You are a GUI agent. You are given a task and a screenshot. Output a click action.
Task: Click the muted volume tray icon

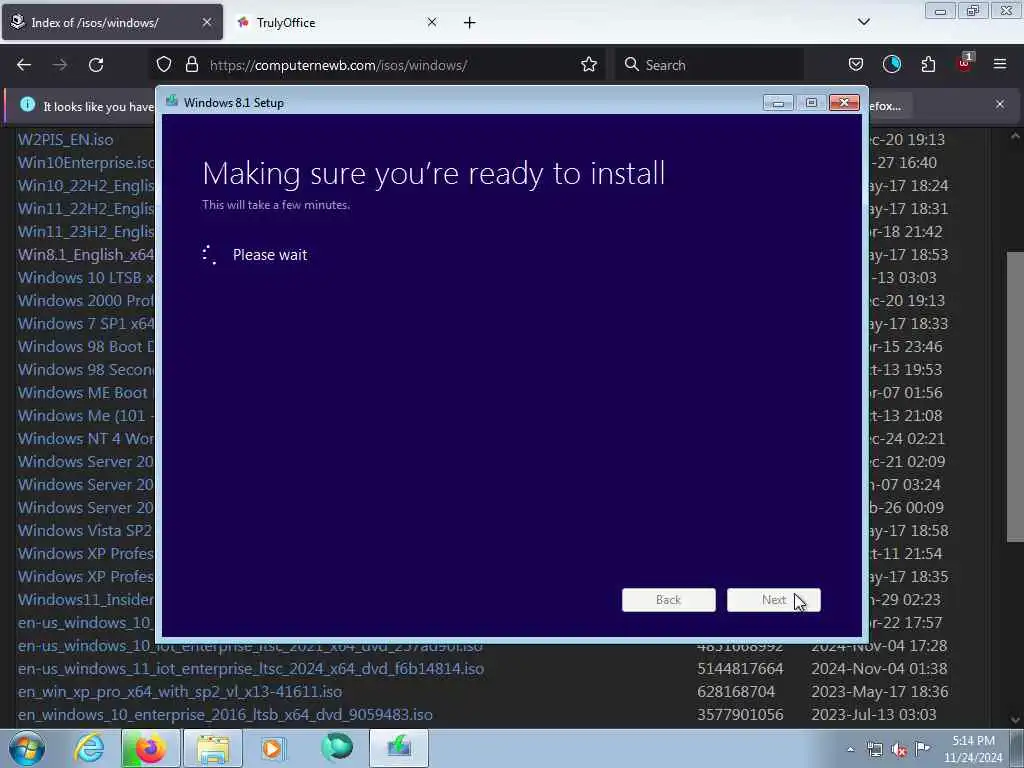click(x=899, y=750)
